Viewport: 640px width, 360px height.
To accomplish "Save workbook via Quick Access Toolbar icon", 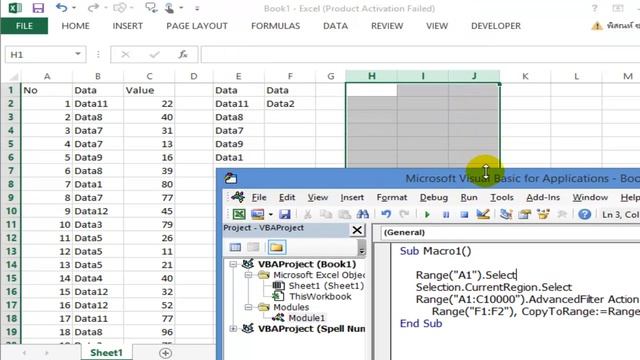I will [38, 8].
